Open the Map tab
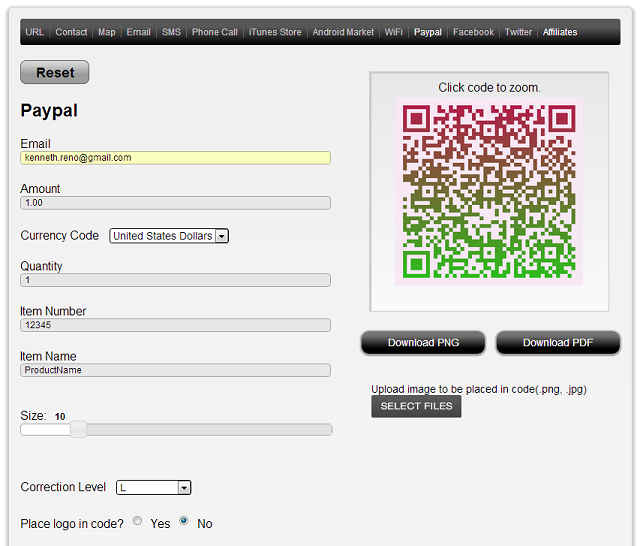Screen dimensions: 640x546 click(107, 32)
